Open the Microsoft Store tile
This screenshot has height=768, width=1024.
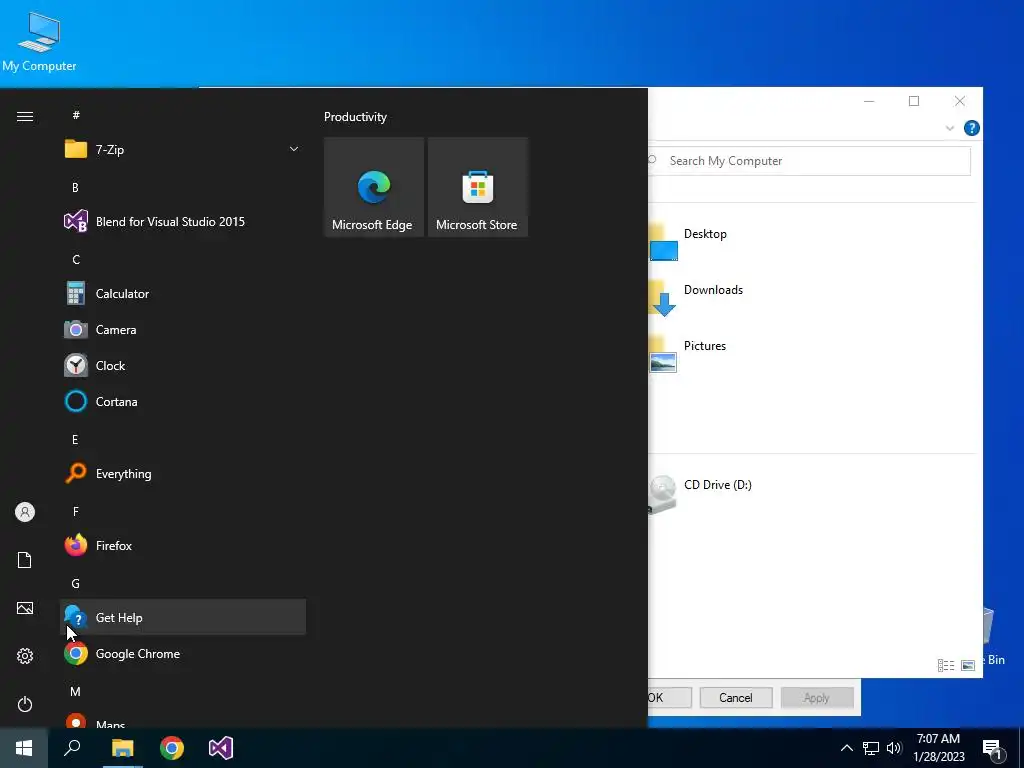coord(477,187)
